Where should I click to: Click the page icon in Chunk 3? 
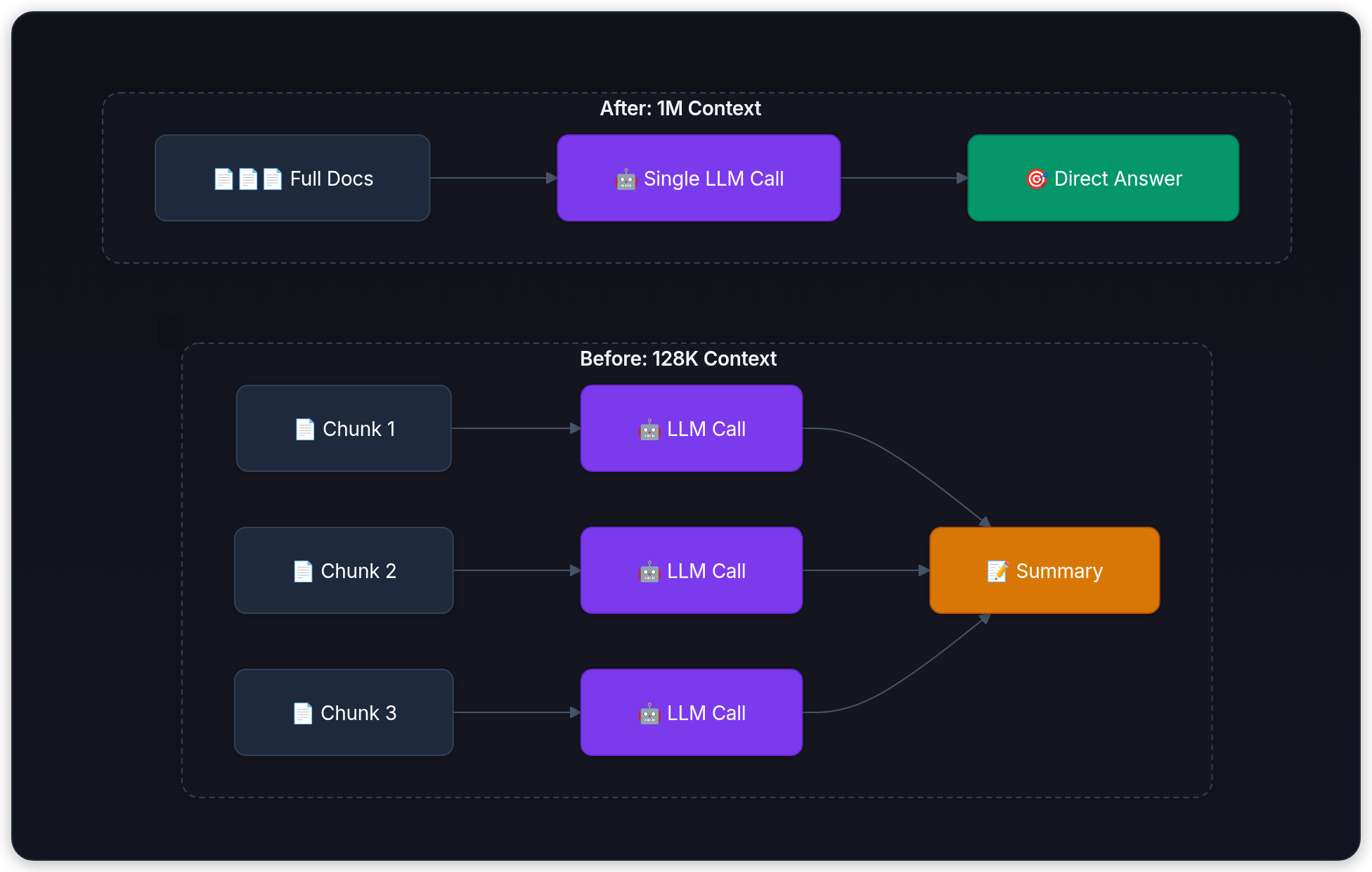point(303,713)
